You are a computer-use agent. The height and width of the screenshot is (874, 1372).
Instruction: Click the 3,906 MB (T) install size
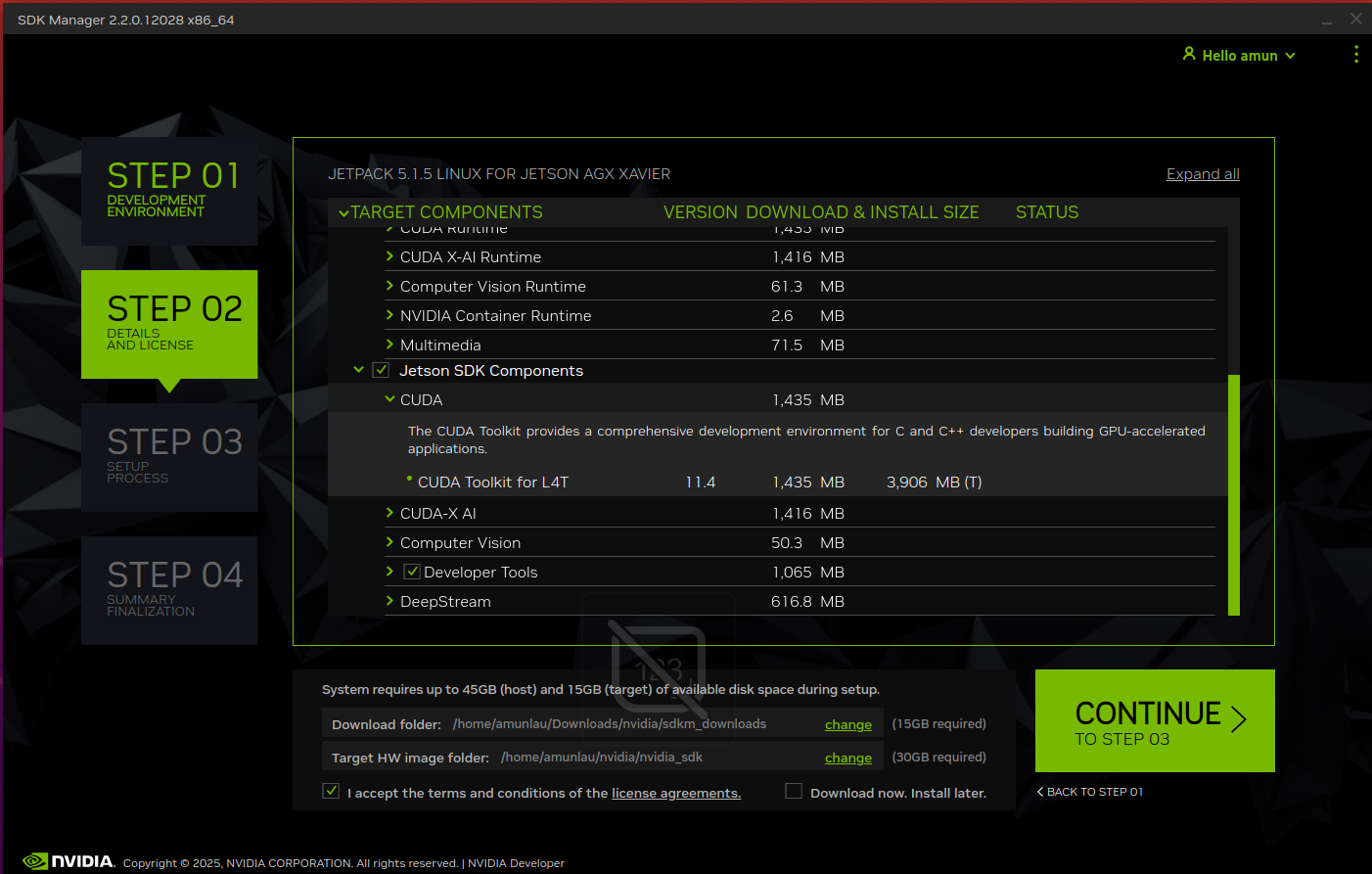934,482
